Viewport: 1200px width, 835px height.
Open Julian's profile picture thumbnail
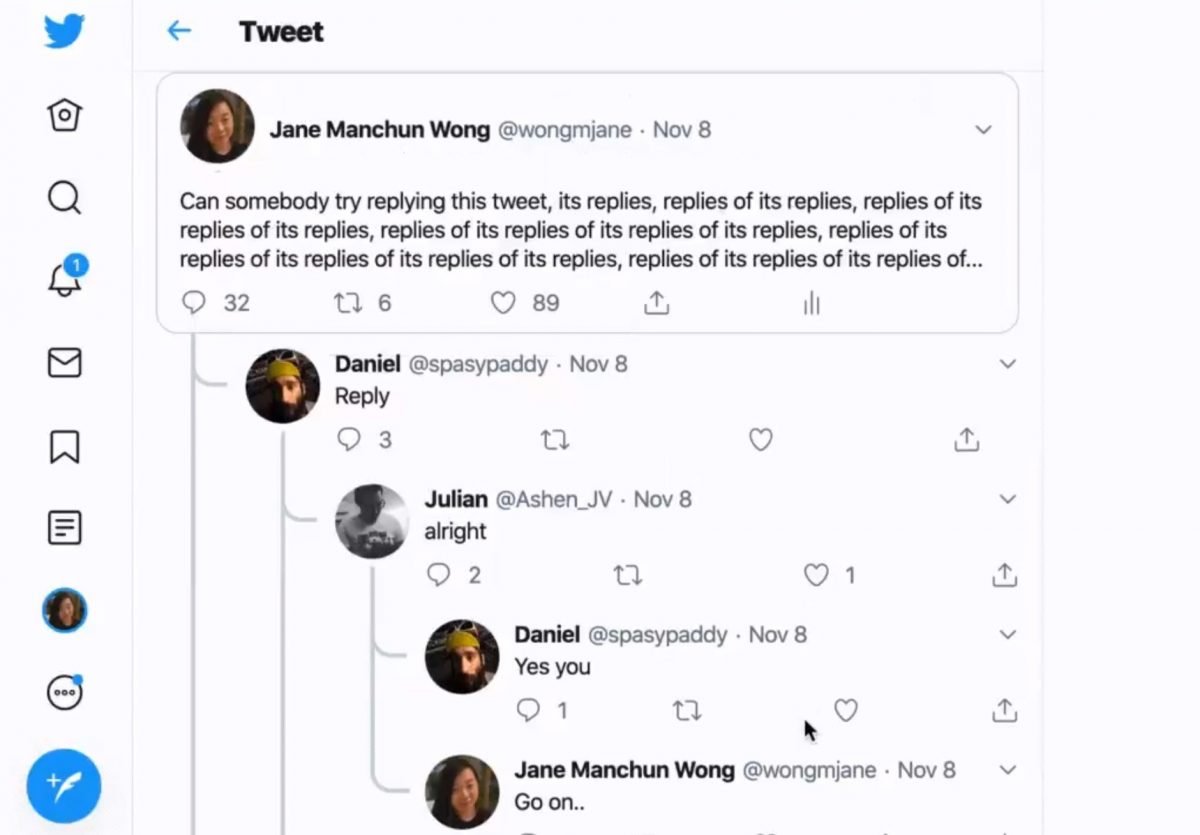coord(371,521)
